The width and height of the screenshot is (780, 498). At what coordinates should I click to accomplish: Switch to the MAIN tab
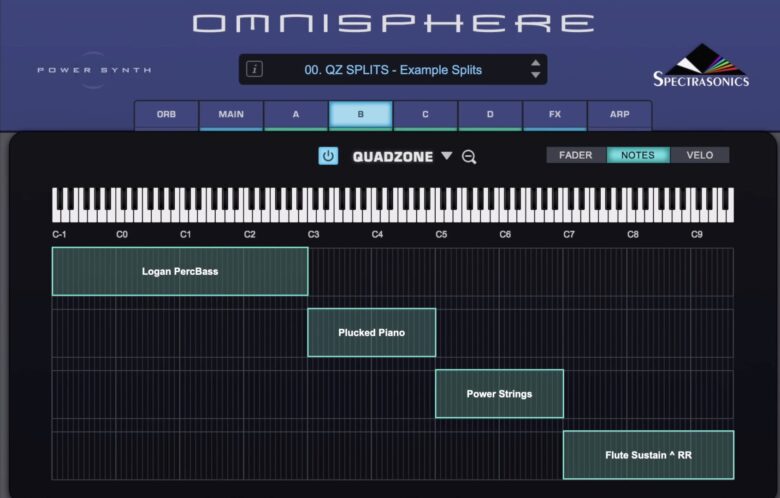(x=231, y=114)
